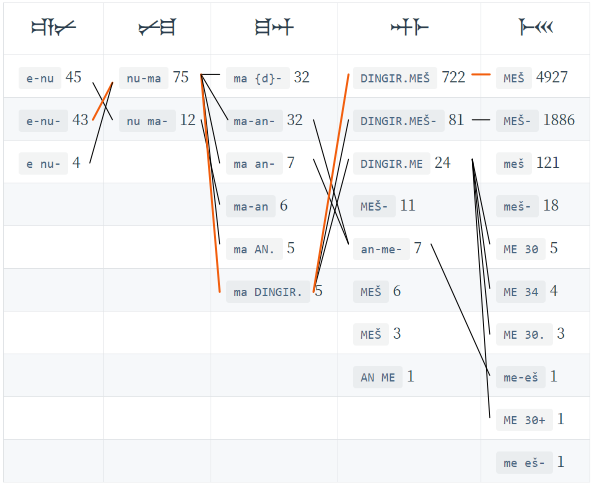
Task: Click the first cuneiform sign column header
Action: pyautogui.click(x=53, y=27)
